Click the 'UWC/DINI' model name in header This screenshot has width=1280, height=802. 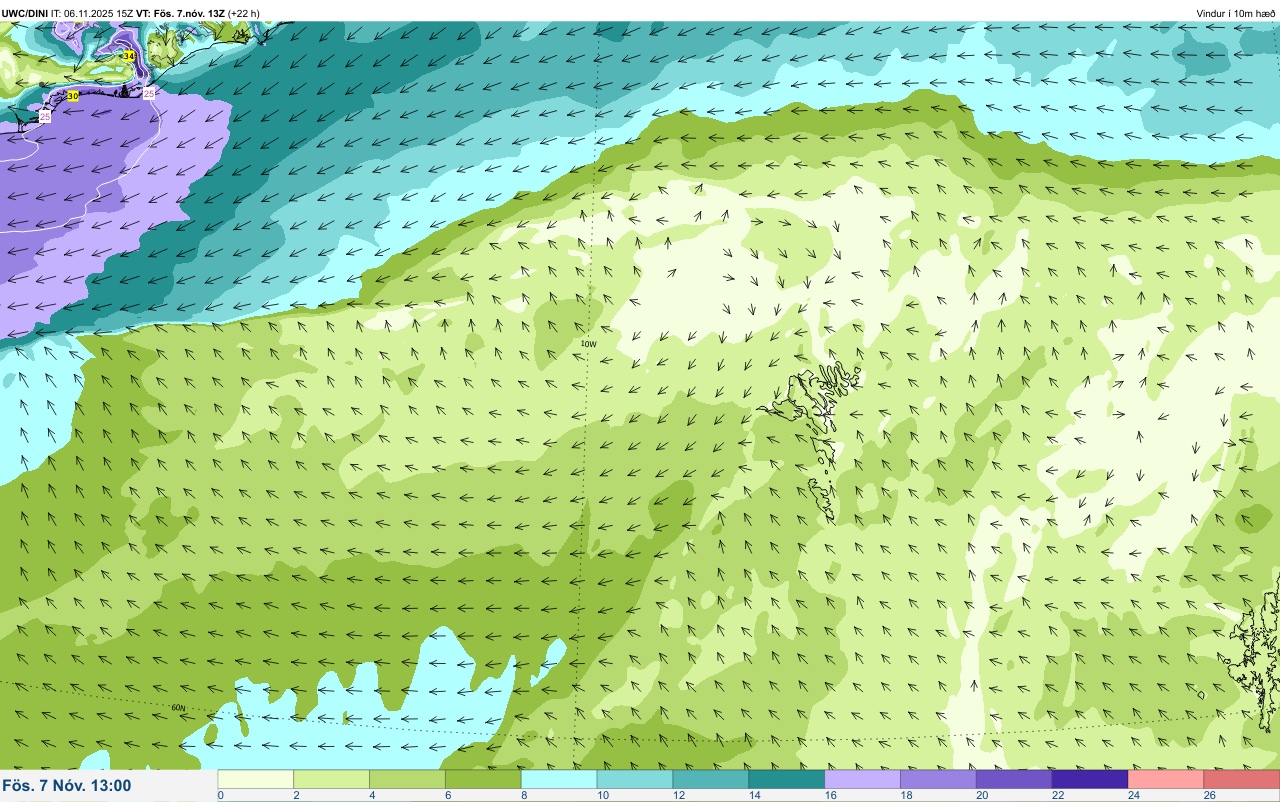click(x=25, y=13)
